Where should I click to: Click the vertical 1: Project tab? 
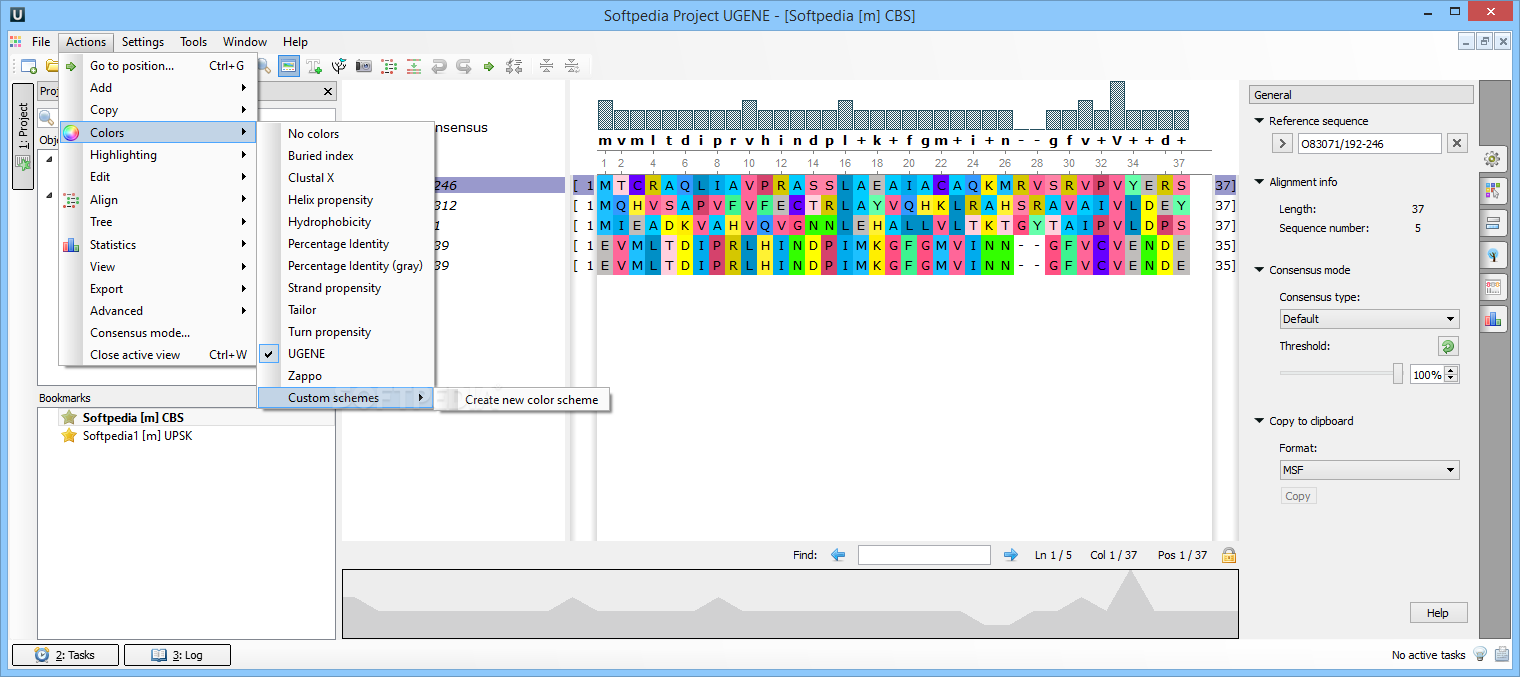point(23,135)
